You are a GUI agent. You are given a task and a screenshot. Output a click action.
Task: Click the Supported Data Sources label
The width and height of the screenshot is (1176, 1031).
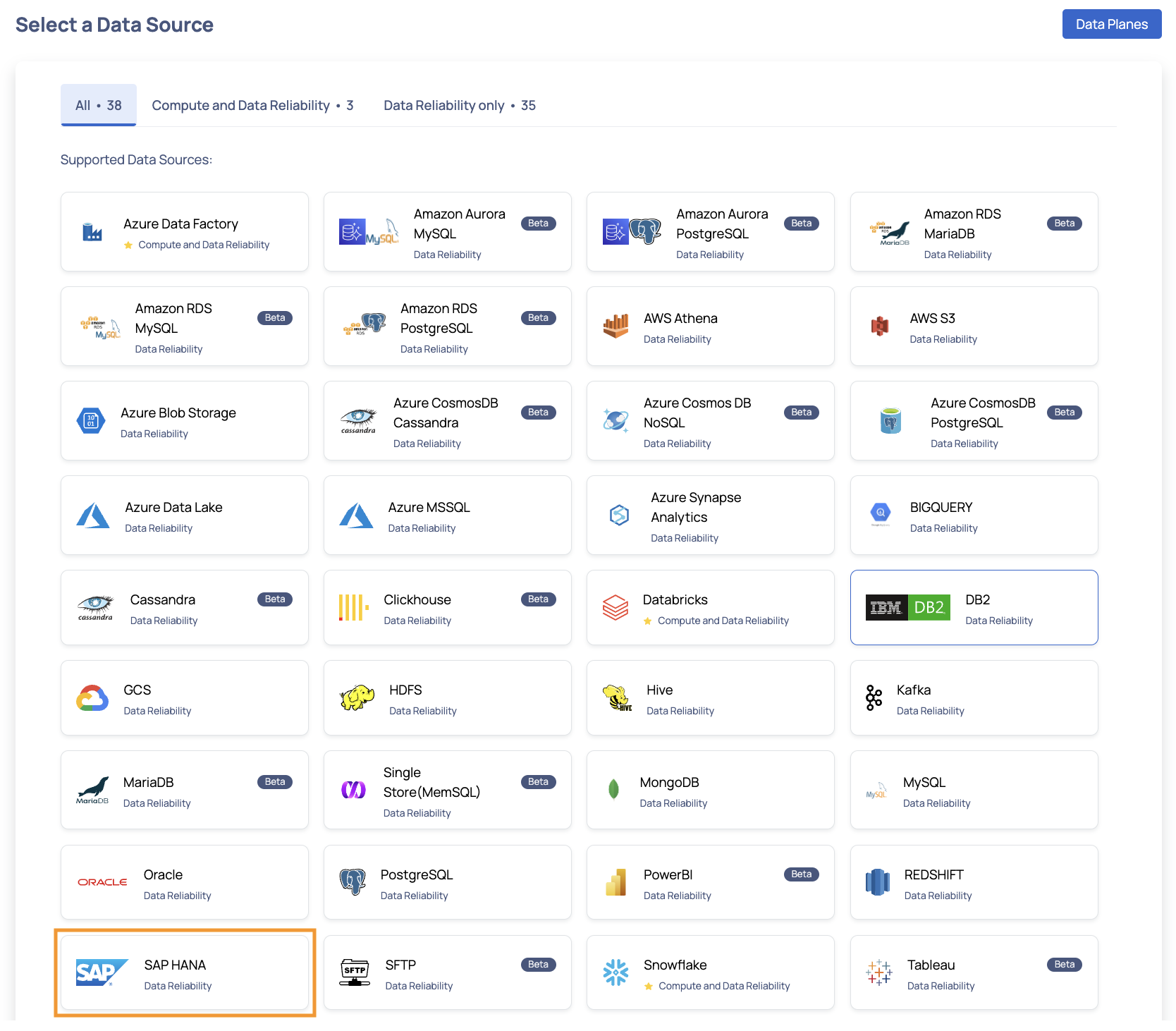pos(136,159)
